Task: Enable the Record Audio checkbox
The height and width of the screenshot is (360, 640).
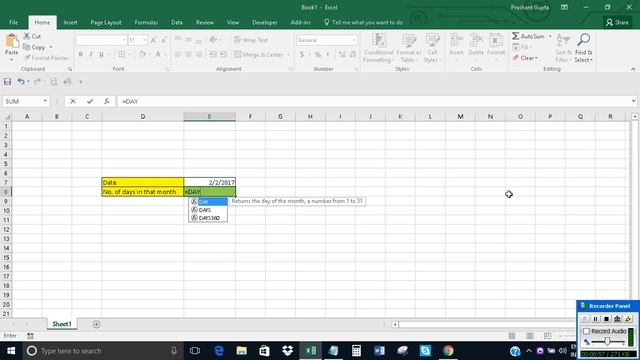Action: (587, 331)
